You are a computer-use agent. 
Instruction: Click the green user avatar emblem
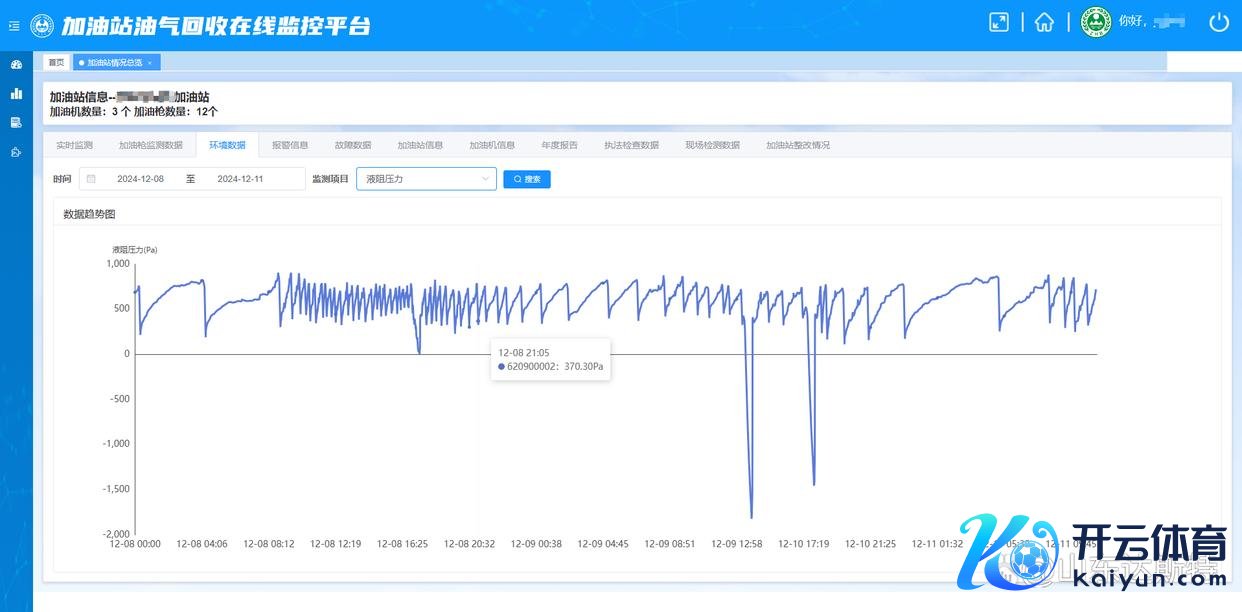click(1096, 22)
